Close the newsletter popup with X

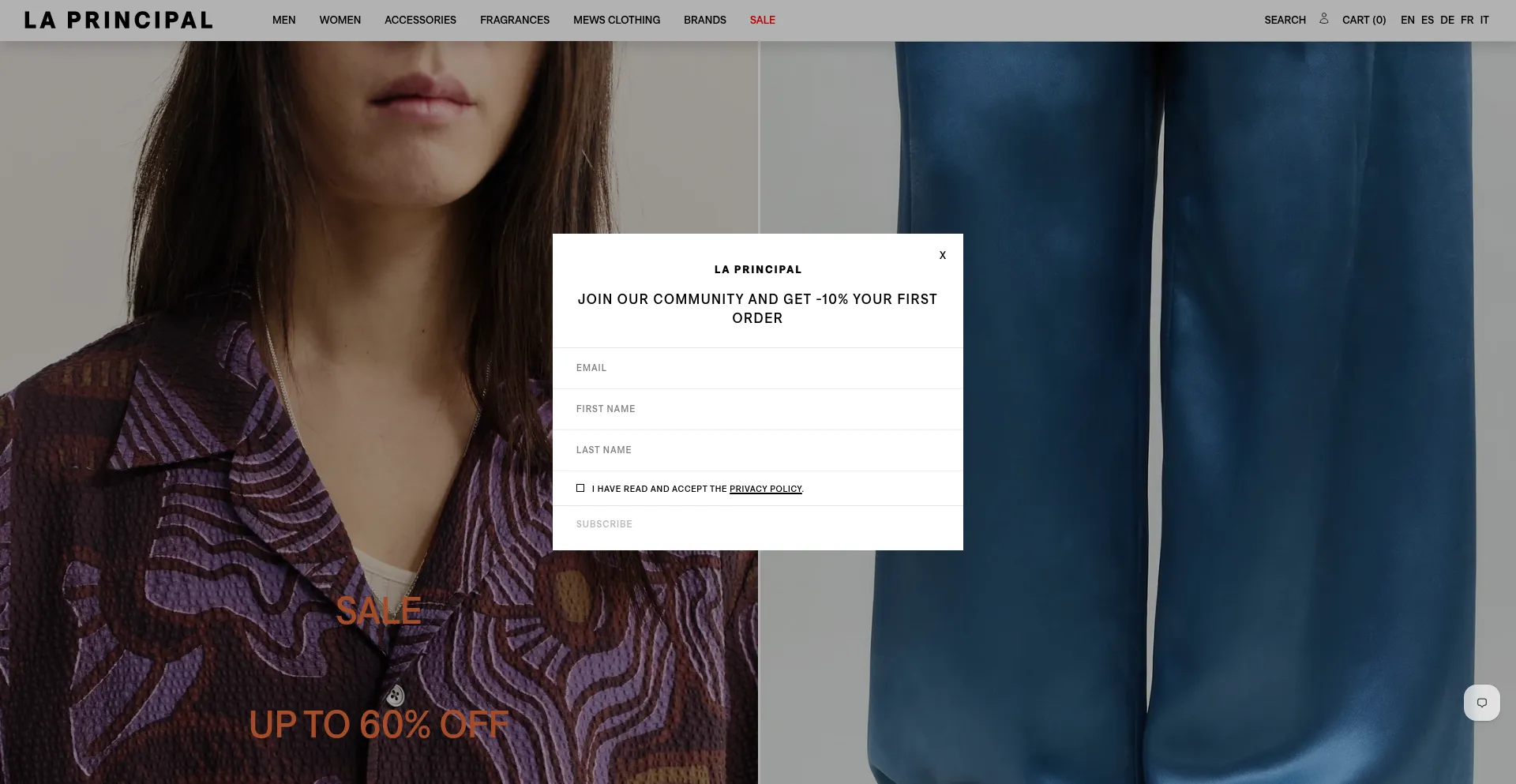[943, 255]
